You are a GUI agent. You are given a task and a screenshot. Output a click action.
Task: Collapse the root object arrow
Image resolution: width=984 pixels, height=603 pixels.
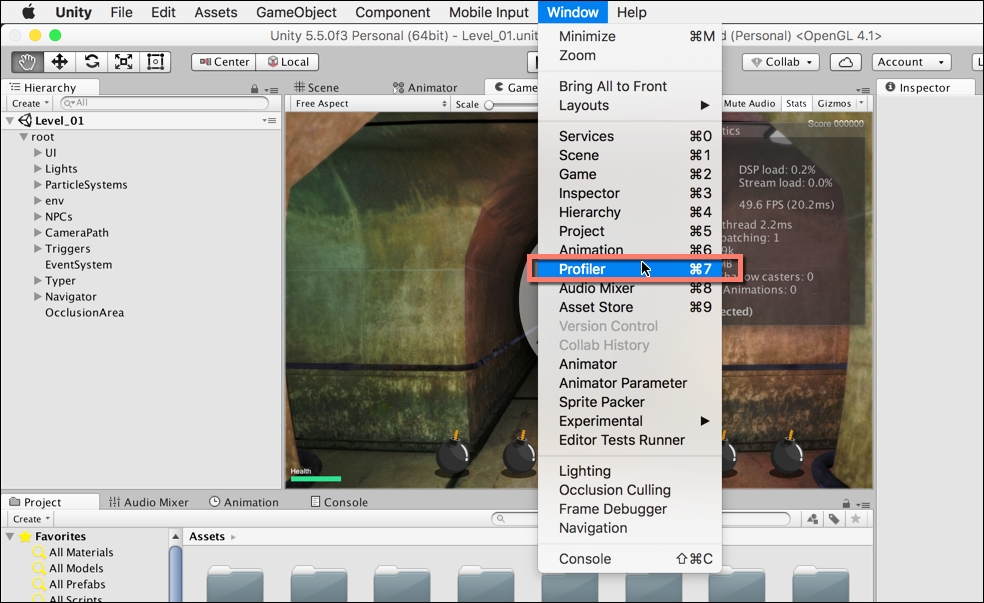[23, 137]
